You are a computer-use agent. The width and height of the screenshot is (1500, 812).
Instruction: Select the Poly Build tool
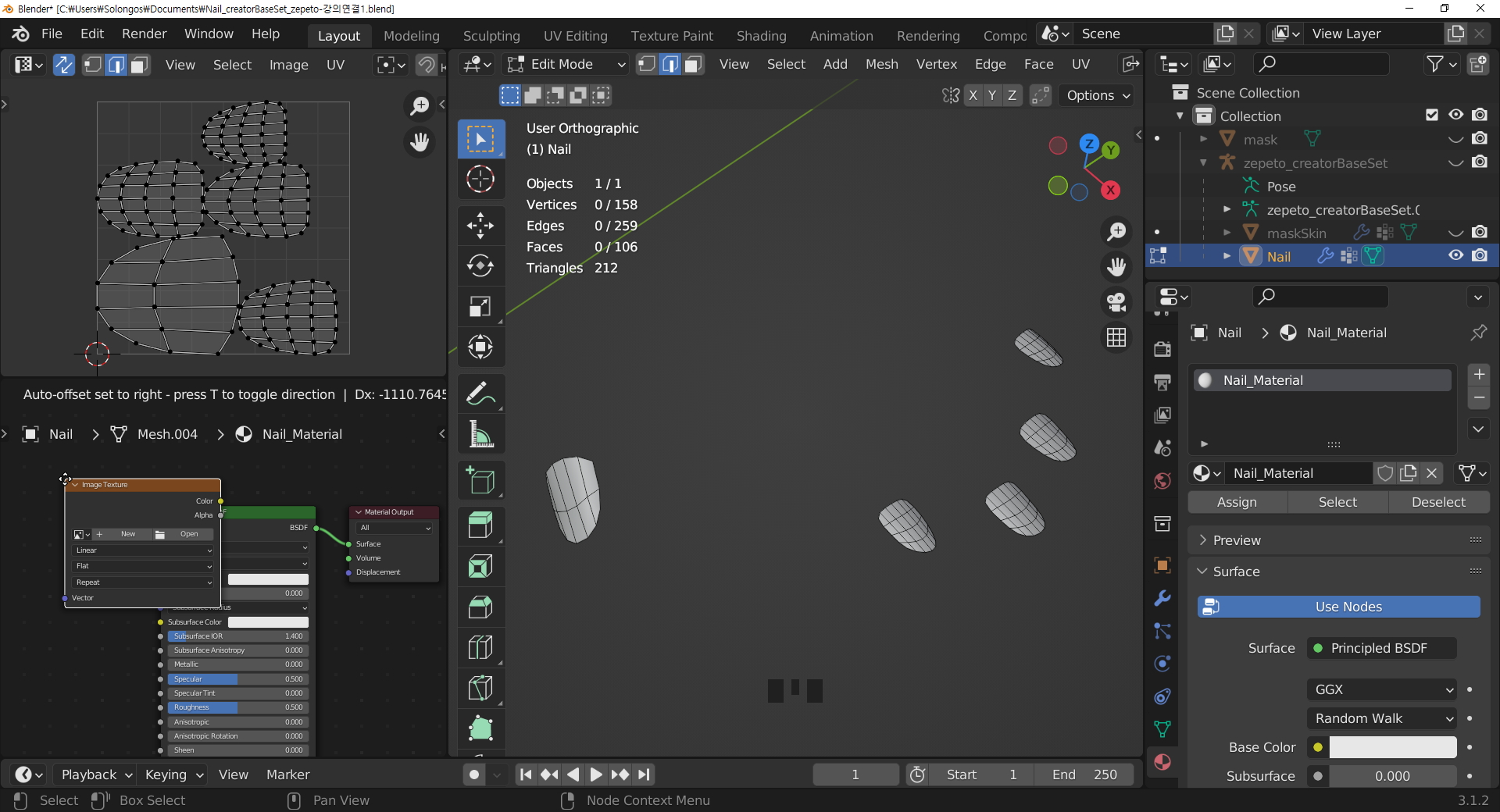point(480,728)
